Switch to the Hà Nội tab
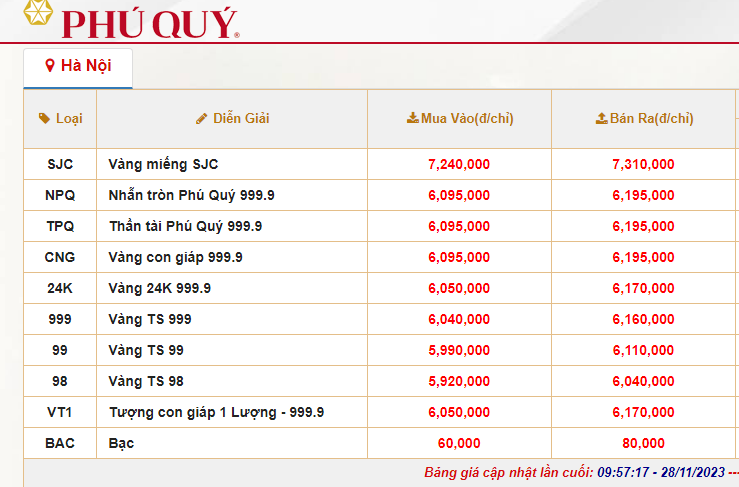This screenshot has height=487, width=739. click(x=78, y=67)
